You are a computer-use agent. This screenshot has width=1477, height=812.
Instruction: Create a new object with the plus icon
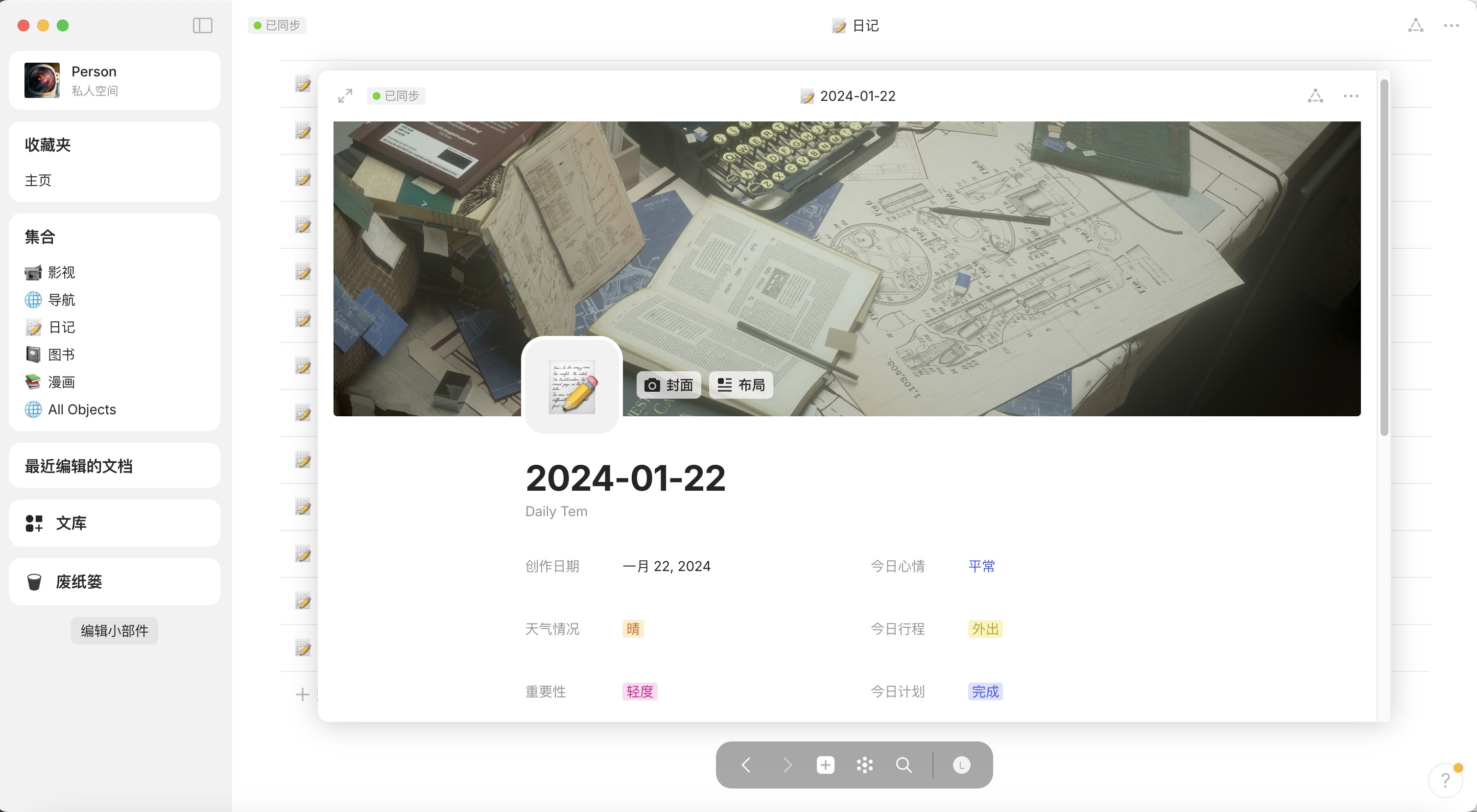(825, 764)
